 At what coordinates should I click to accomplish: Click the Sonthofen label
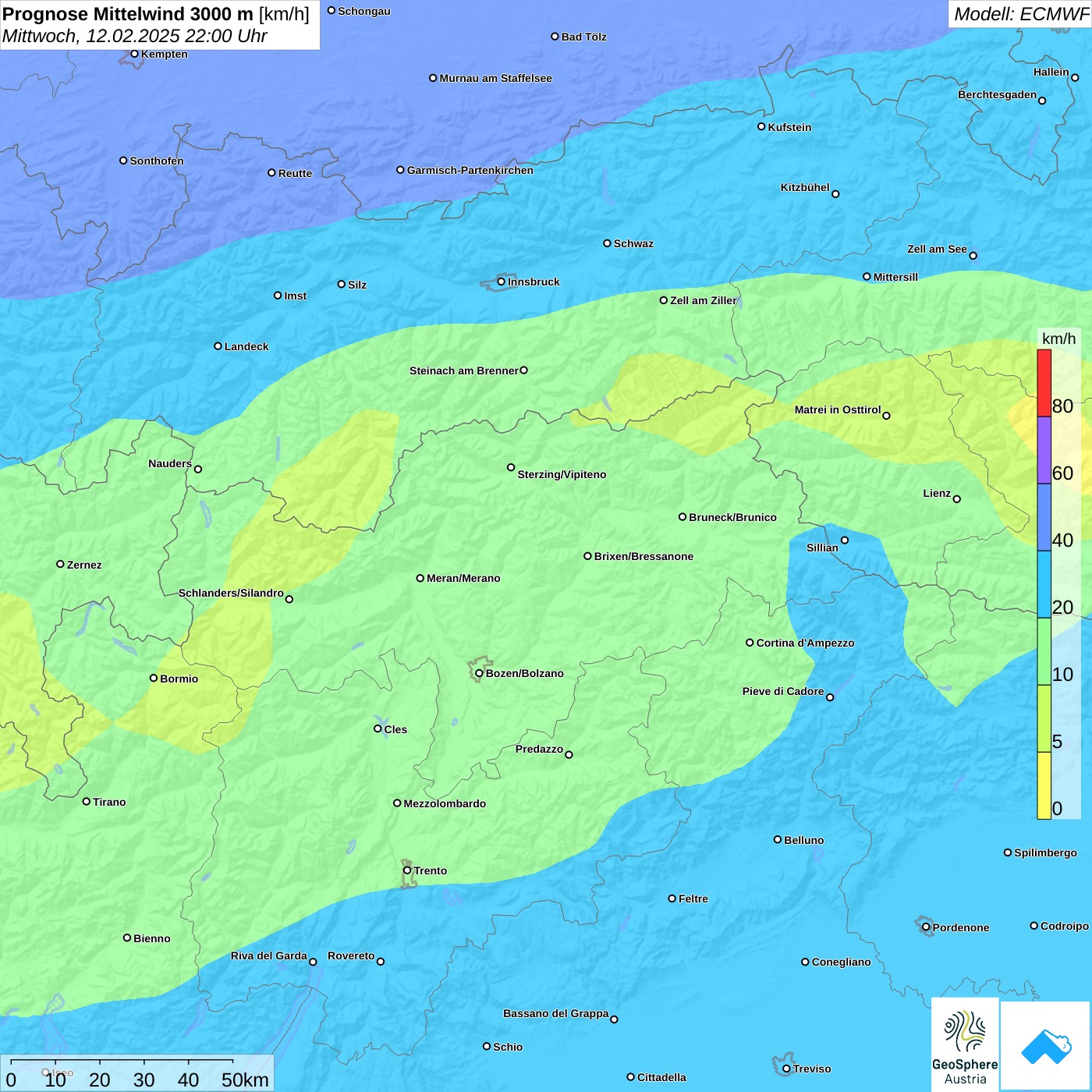pos(157,161)
